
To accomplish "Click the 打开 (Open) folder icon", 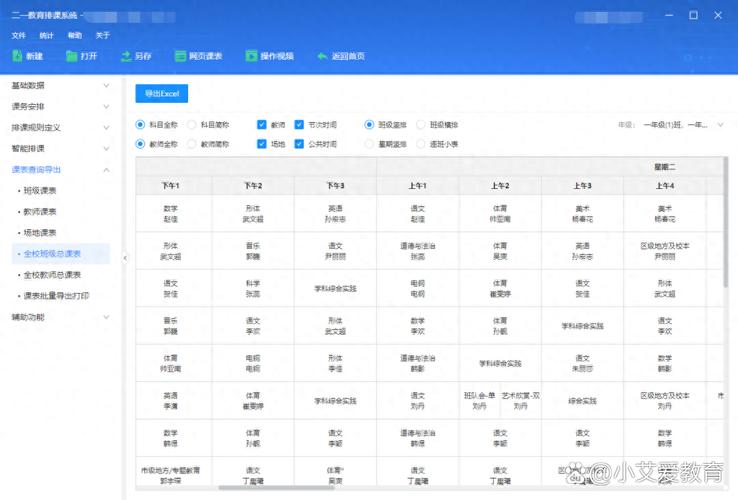I will click(x=72, y=56).
